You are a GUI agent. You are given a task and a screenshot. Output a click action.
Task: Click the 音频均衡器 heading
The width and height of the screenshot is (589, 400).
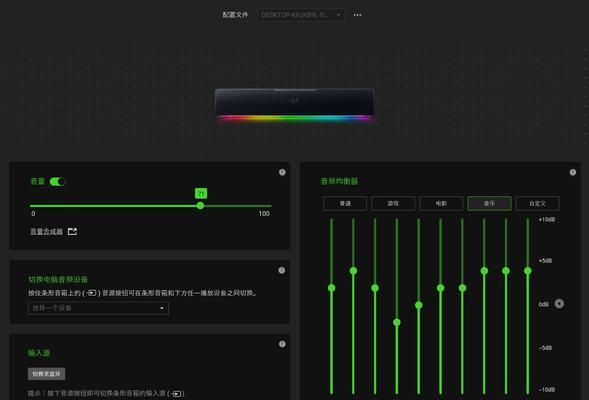[x=339, y=181]
